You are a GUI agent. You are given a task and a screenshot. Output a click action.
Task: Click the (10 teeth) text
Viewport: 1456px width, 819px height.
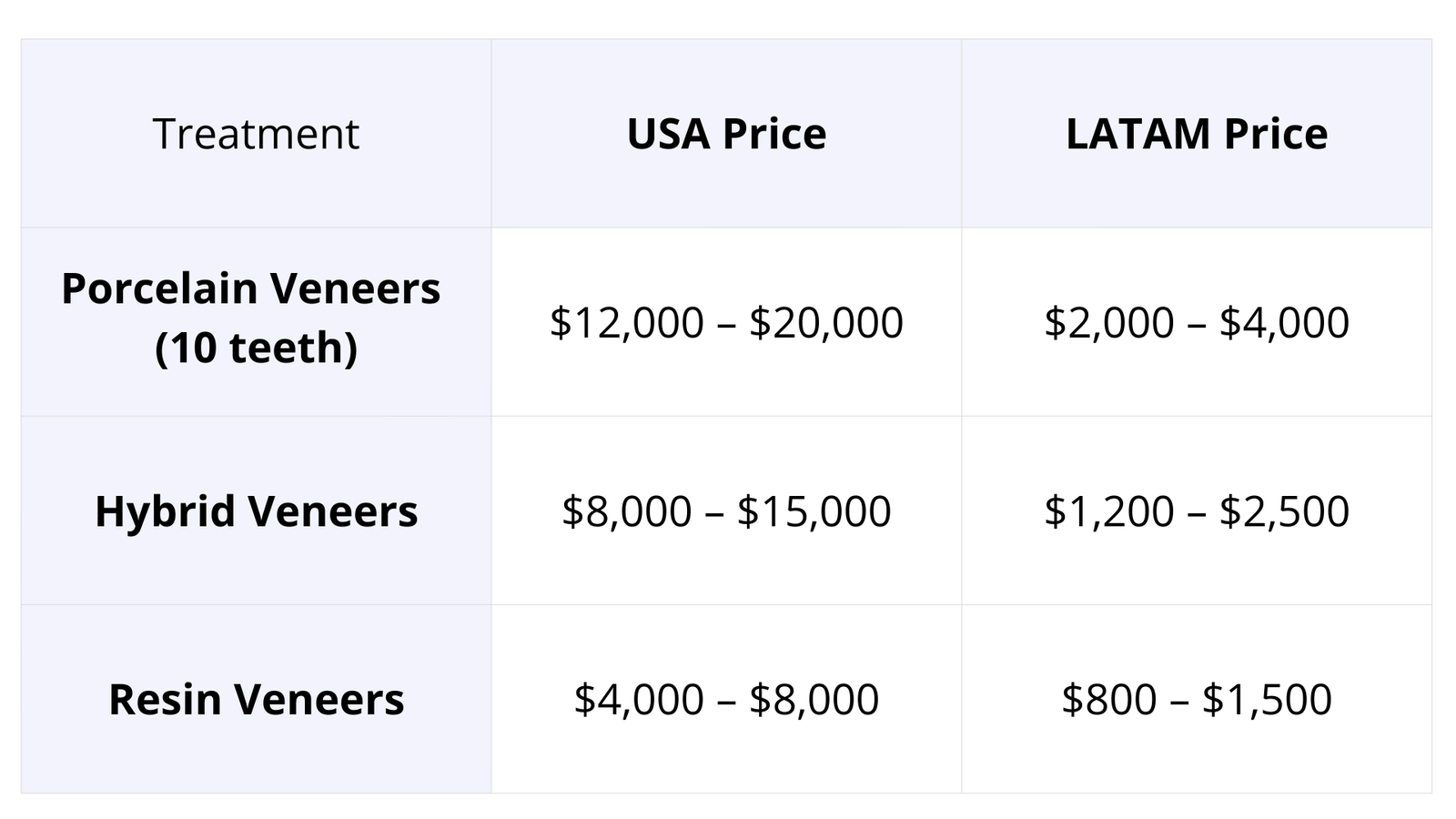256,348
